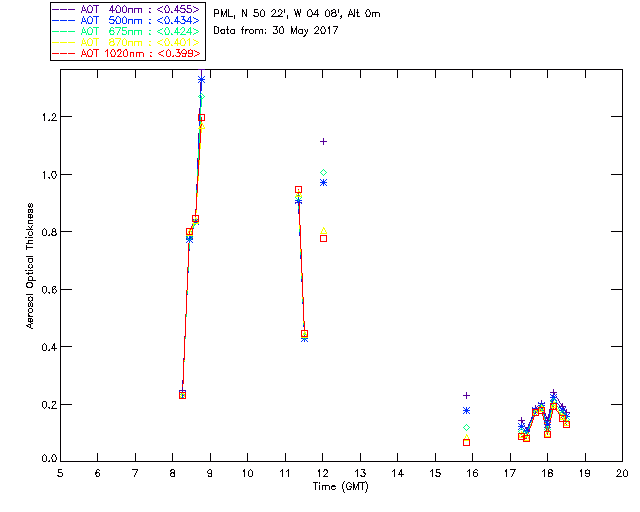Click the blue asterisk marker above 1.3 before 9 GMT

tap(201, 80)
